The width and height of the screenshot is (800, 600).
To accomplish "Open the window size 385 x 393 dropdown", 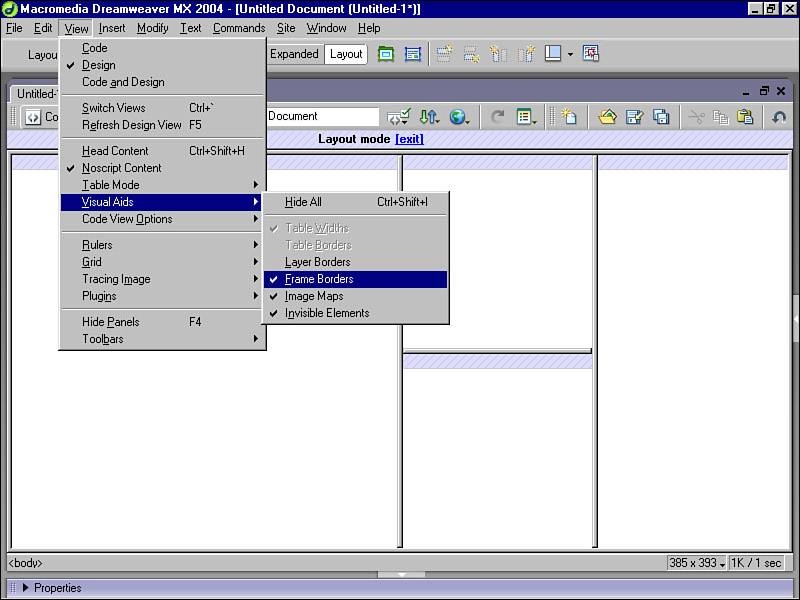I will pyautogui.click(x=697, y=563).
